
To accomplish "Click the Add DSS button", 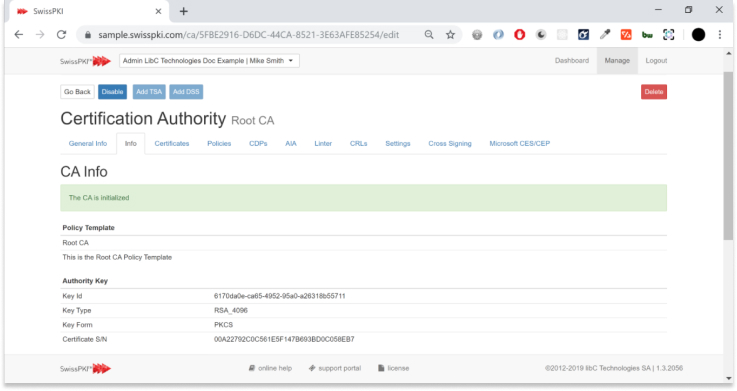I will [186, 92].
